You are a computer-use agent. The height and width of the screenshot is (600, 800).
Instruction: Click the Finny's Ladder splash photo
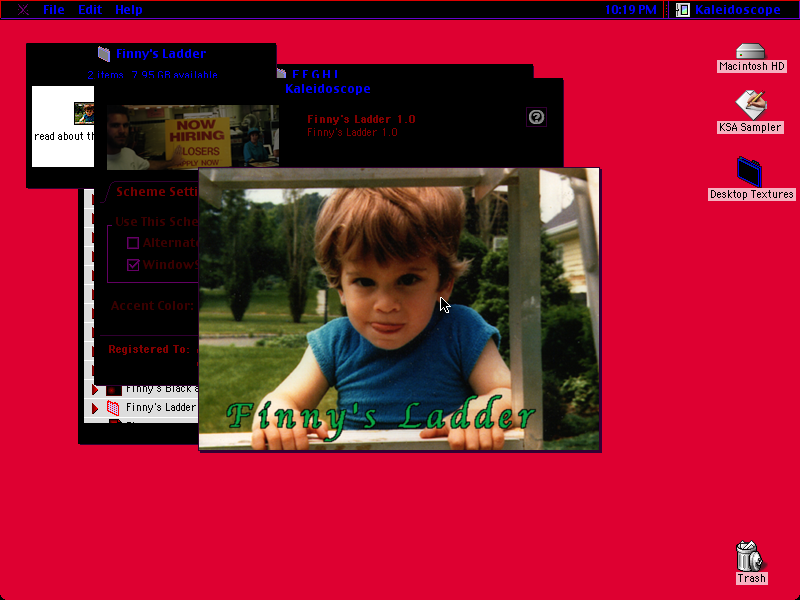click(399, 309)
